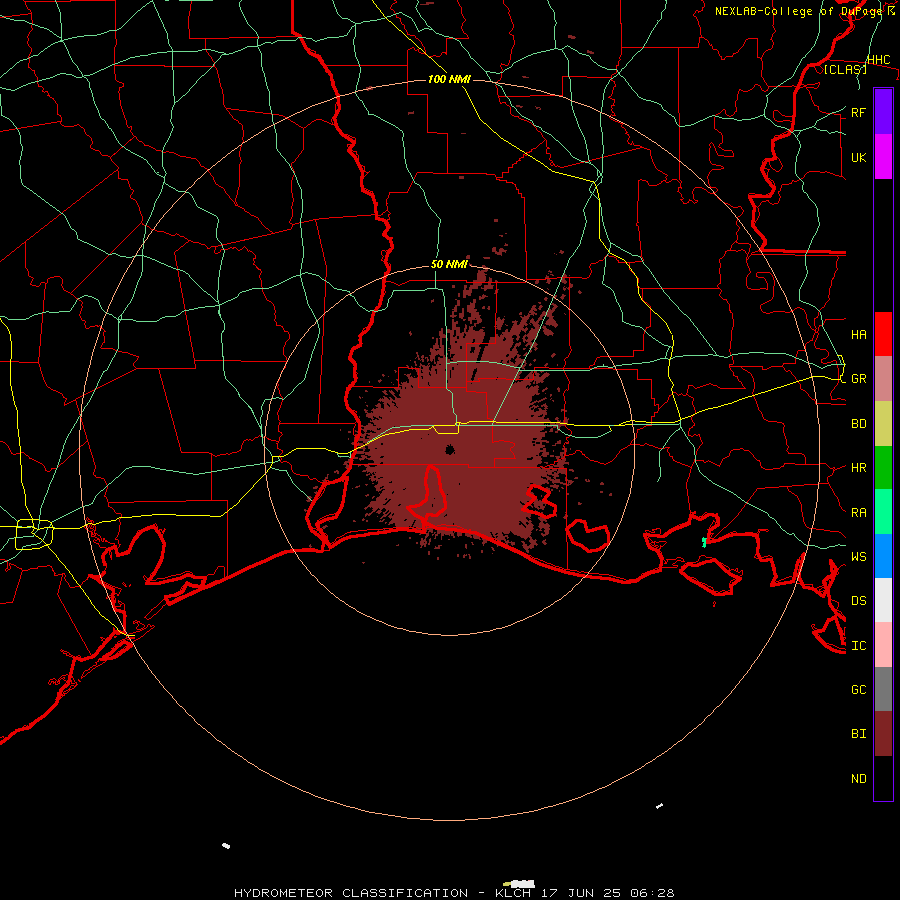Pick the light green RA legend swatch
Viewport: 900px width, 900px height.
coord(883,512)
